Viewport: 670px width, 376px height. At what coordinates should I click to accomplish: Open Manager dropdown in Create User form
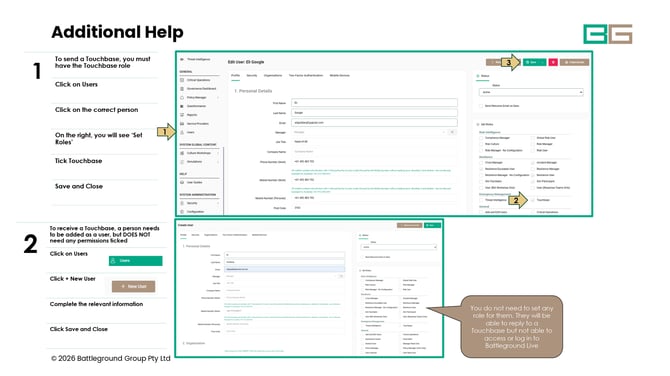coord(282,276)
